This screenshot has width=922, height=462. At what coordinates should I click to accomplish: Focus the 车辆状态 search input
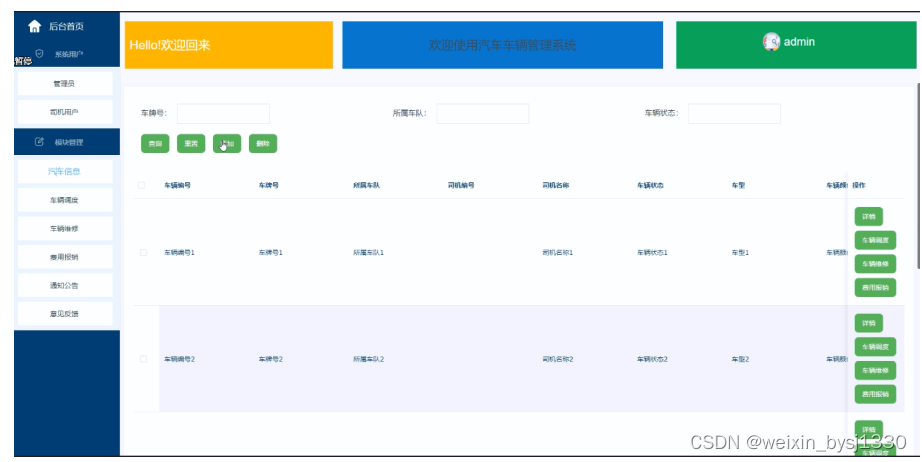(x=734, y=113)
